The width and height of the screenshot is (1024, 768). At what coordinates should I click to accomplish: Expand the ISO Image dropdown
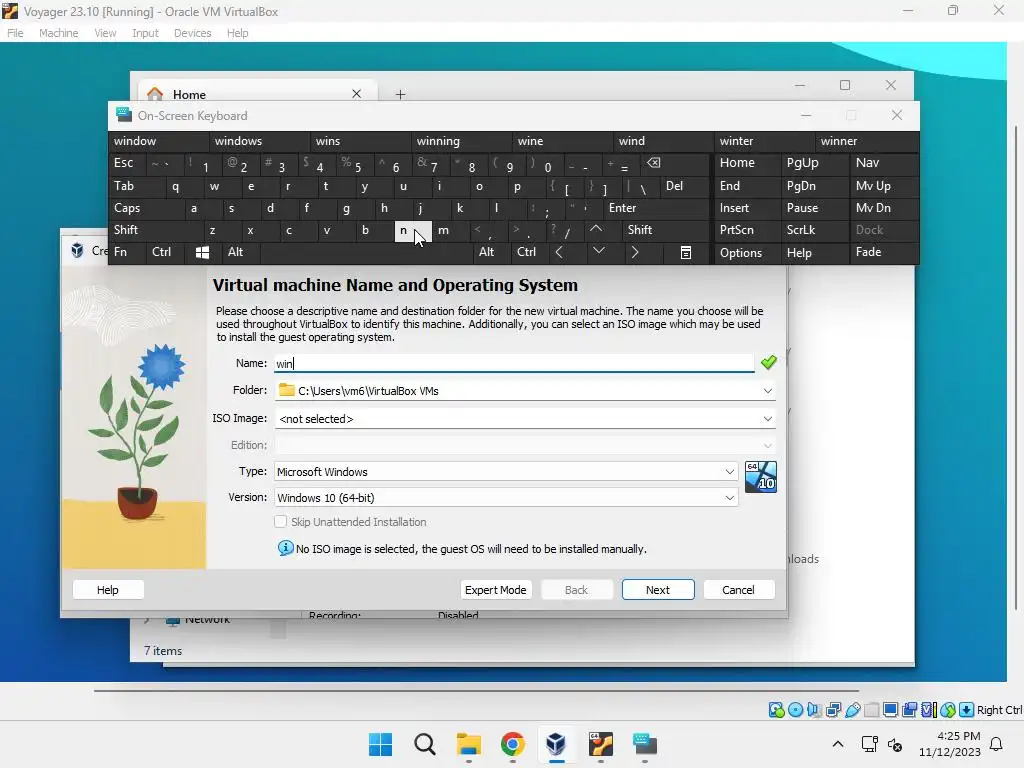coord(767,419)
